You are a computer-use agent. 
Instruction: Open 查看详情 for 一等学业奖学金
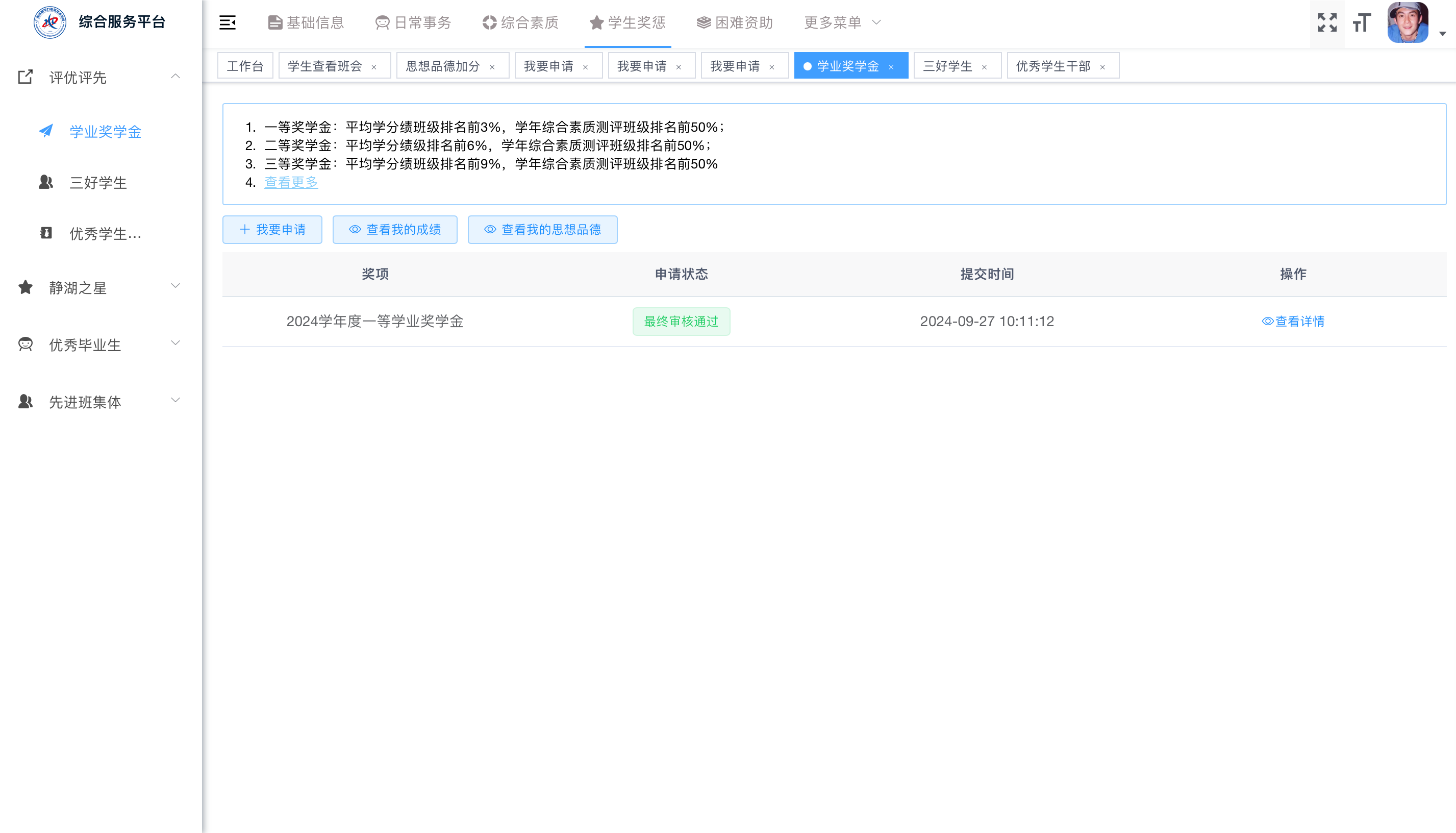pos(1293,322)
